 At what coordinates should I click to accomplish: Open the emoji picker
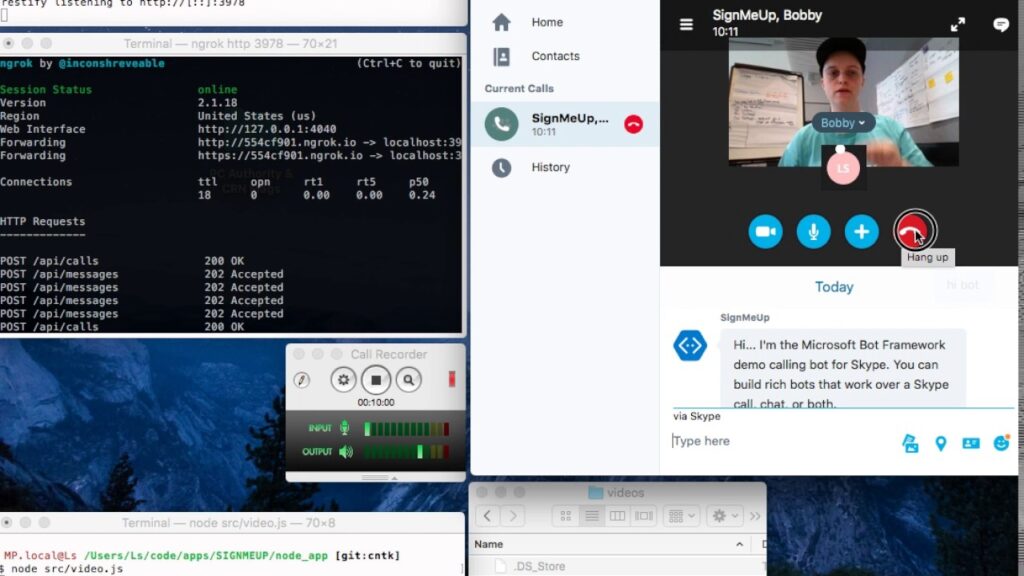[1001, 443]
